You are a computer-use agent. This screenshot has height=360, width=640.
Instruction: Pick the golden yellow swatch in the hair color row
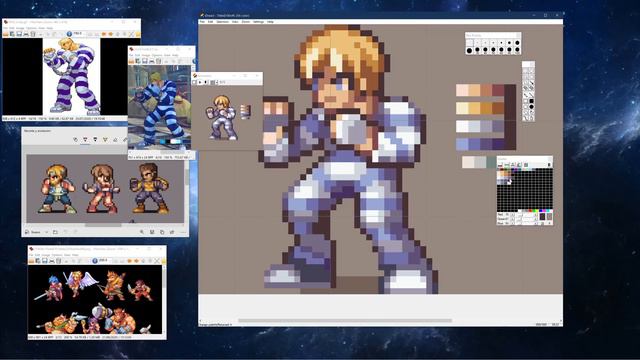point(474,108)
